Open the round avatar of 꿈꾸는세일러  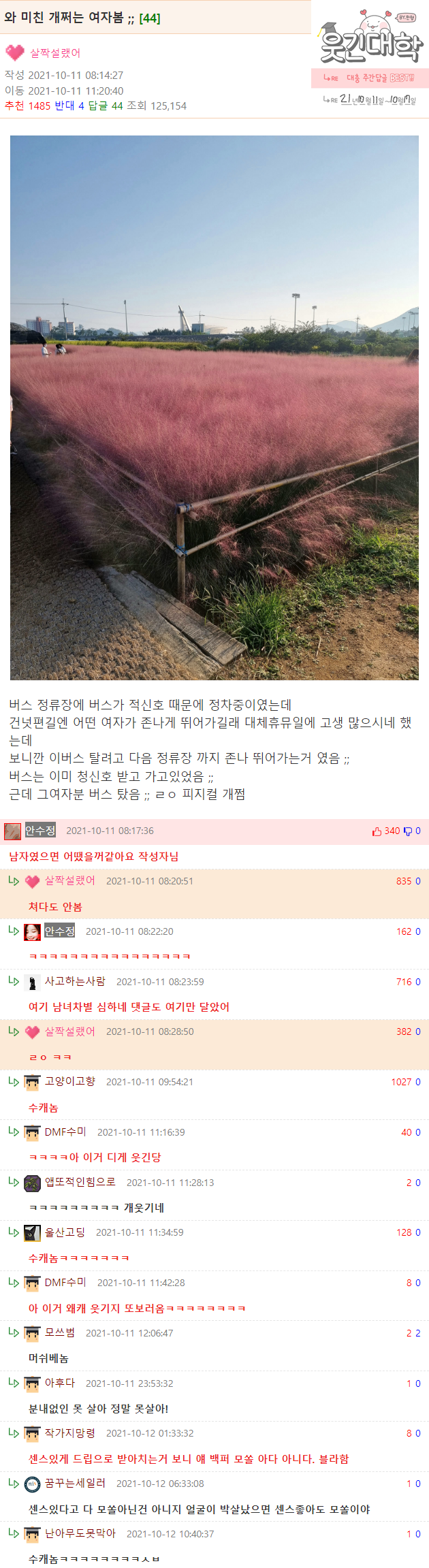32,1484
